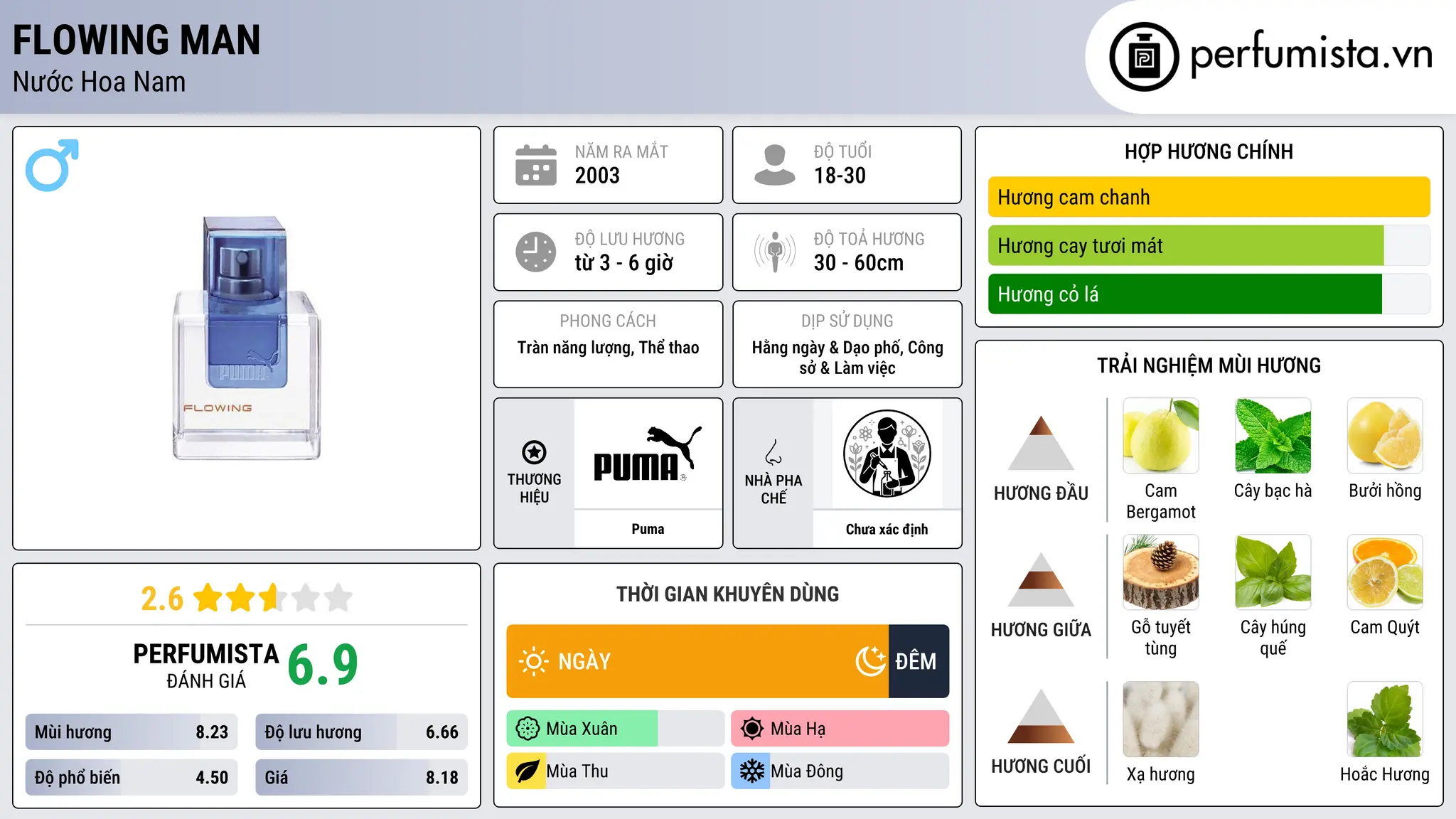The image size is (1456, 819).
Task: Click the star badge icon above Thương hiệu
Action: [x=534, y=452]
